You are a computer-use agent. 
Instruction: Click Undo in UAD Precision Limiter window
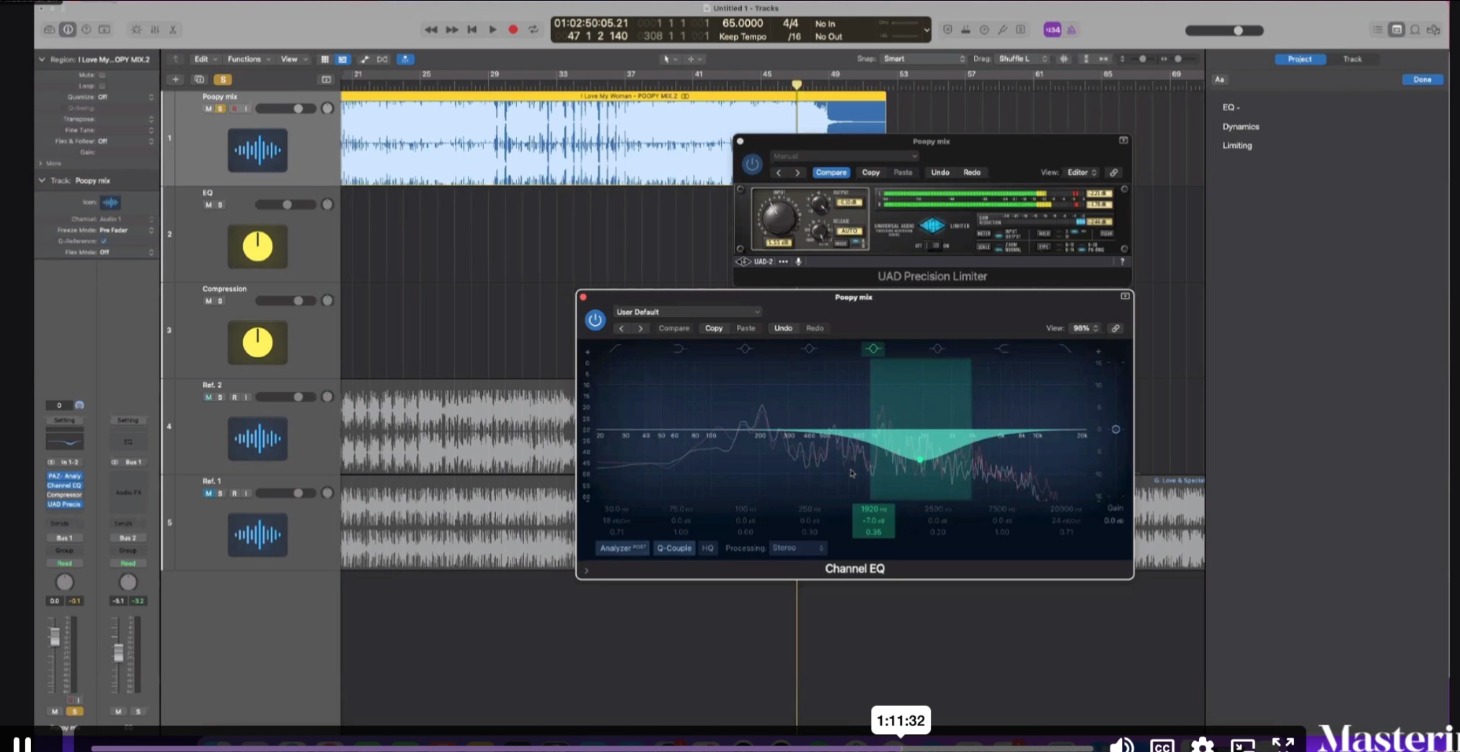click(940, 172)
